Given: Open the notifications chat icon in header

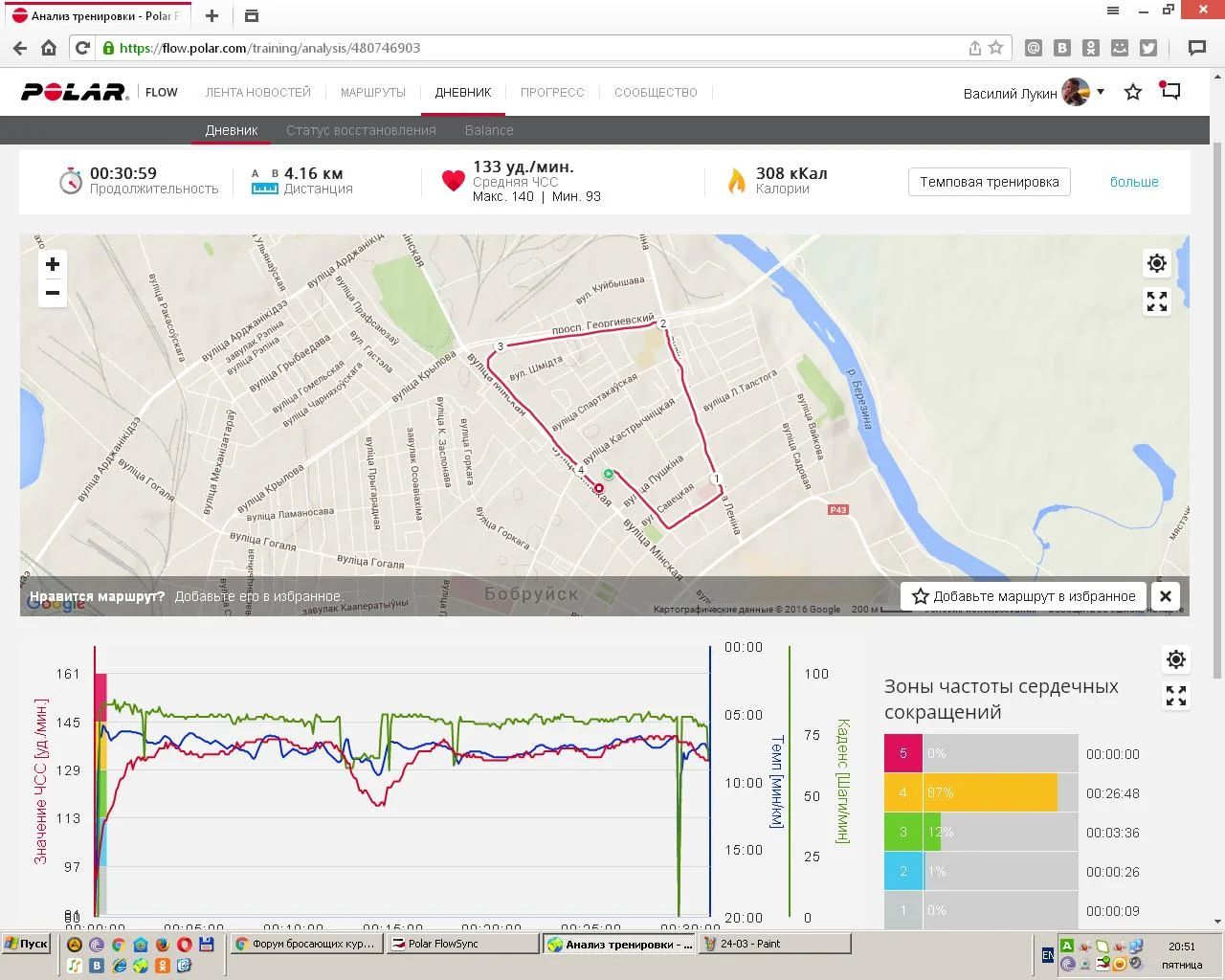Looking at the screenshot, I should [1170, 92].
